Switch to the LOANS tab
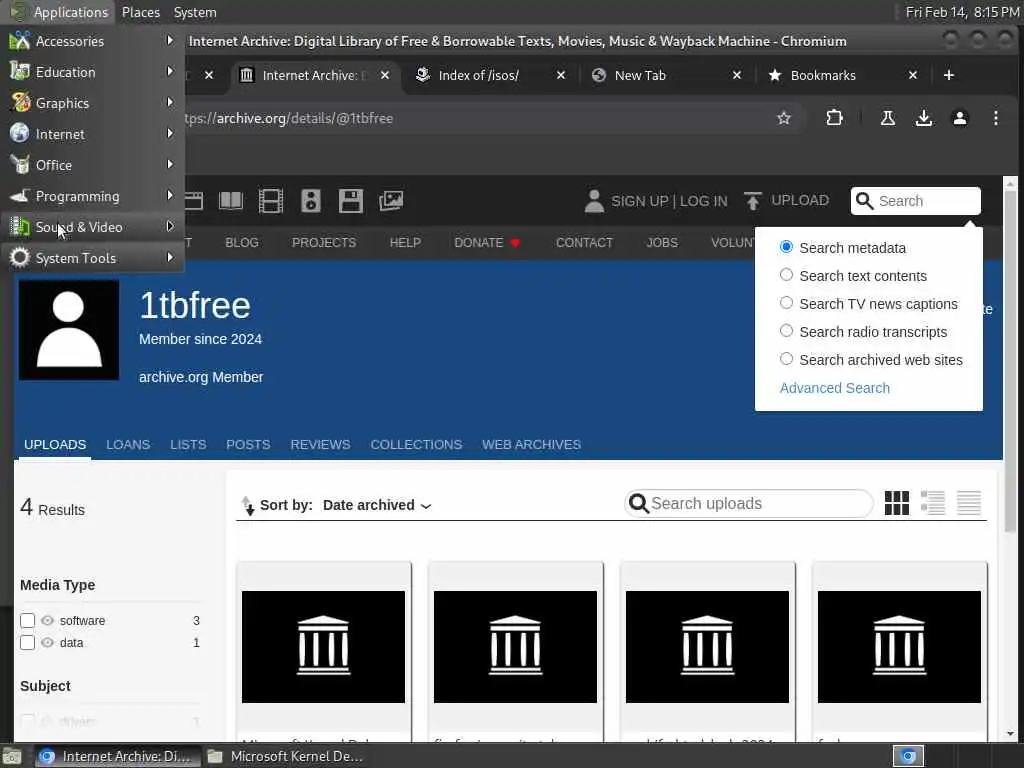Viewport: 1024px width, 768px height. [x=128, y=444]
